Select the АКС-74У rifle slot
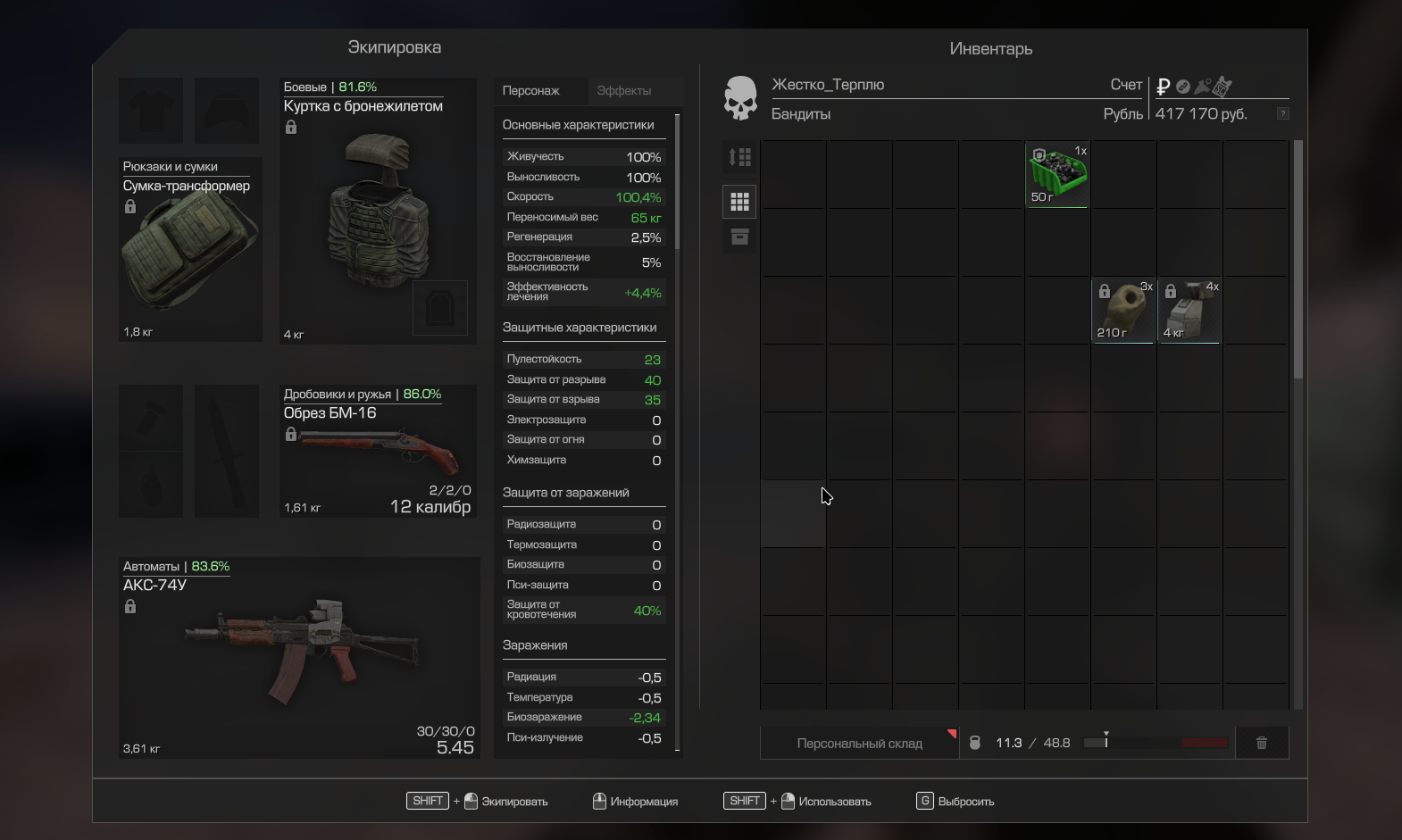Image resolution: width=1402 pixels, height=840 pixels. click(x=299, y=658)
